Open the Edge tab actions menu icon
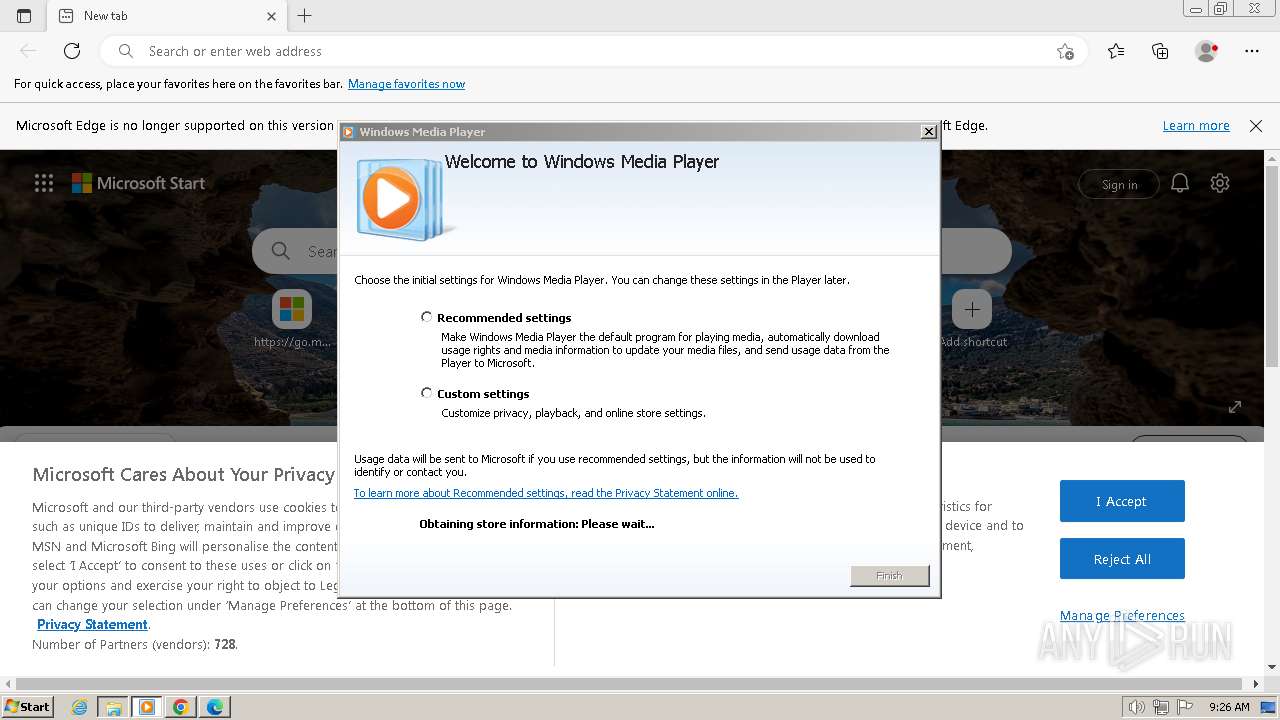Image resolution: width=1280 pixels, height=720 pixels. coord(24,16)
